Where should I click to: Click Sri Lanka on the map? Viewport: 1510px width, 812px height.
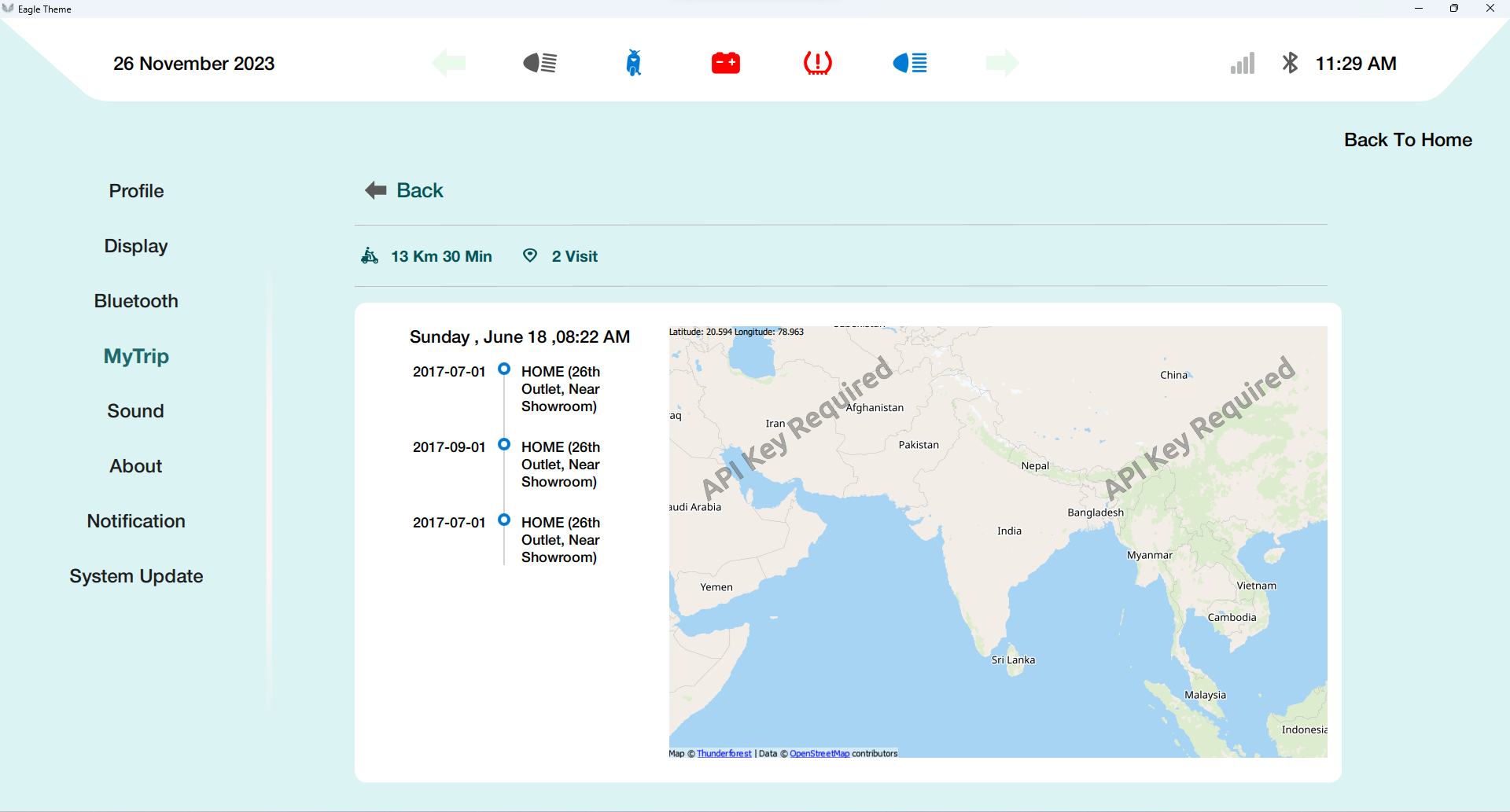(1013, 660)
